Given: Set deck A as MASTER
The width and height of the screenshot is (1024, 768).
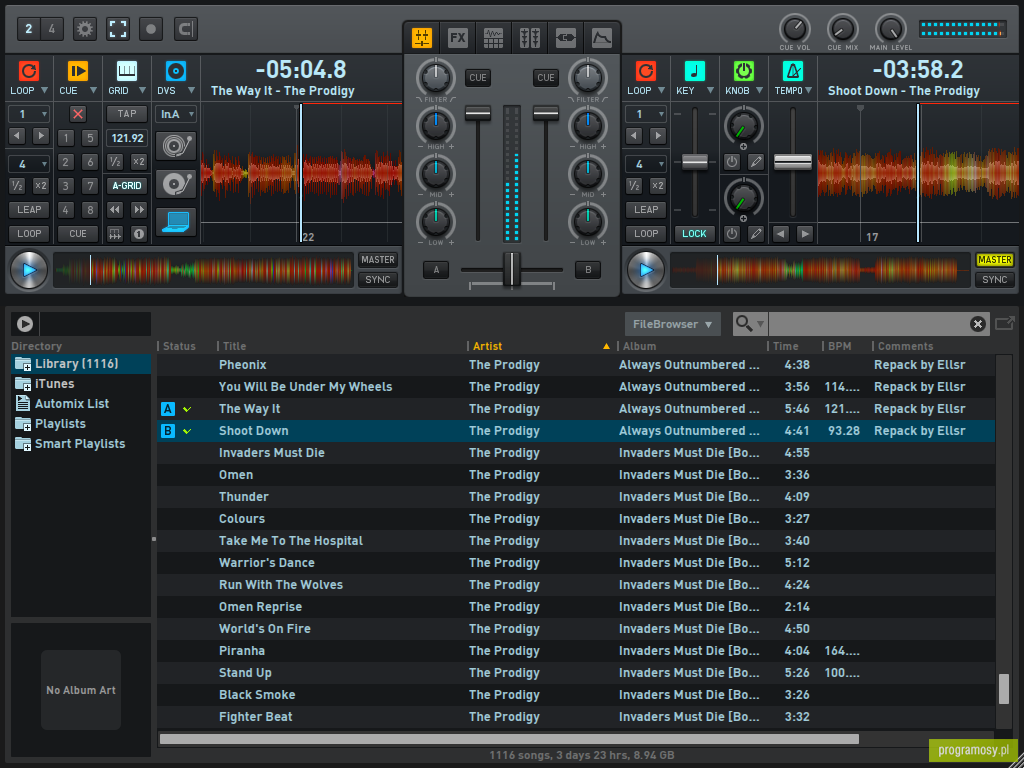Looking at the screenshot, I should click(x=377, y=260).
